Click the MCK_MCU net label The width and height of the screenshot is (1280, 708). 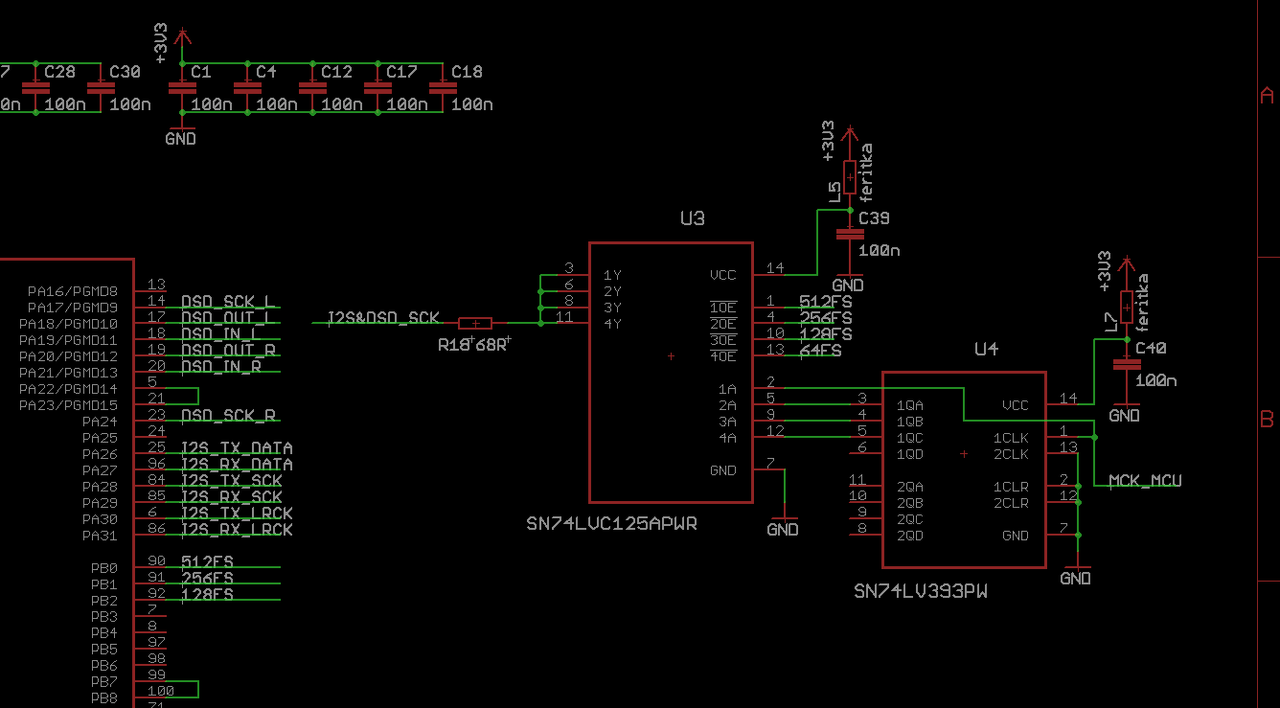click(1145, 481)
